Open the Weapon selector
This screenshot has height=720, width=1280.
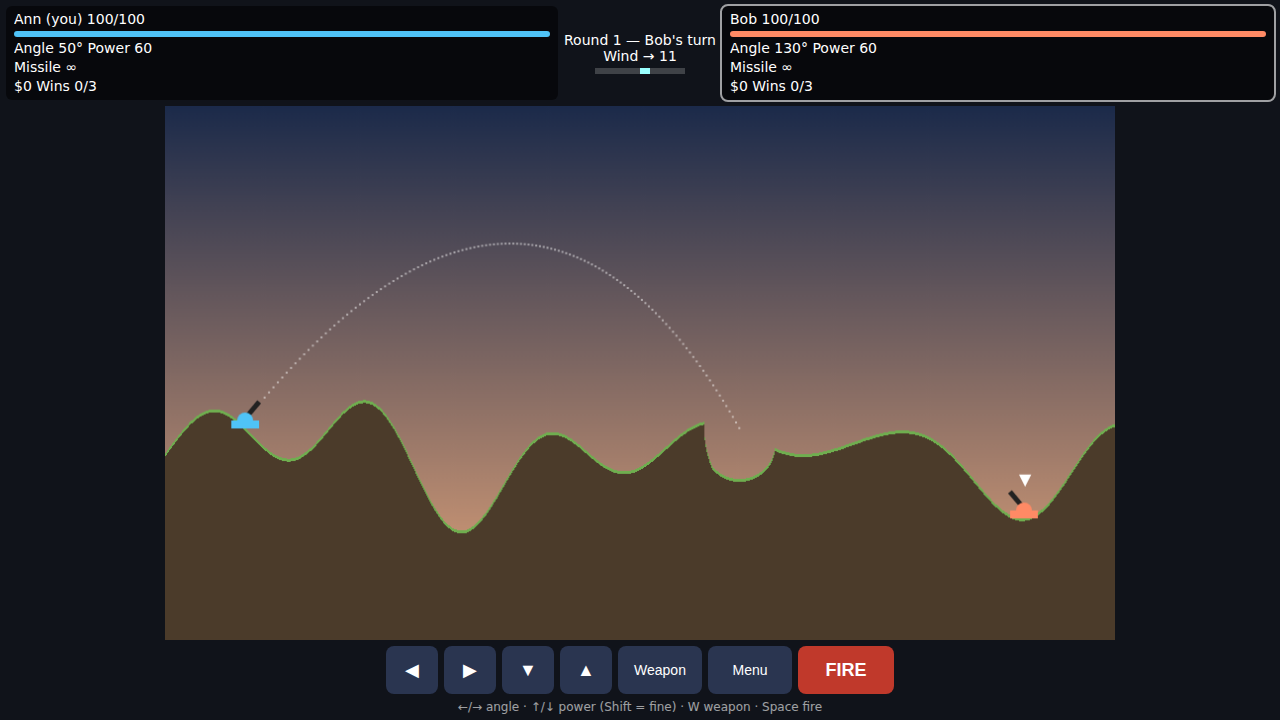[x=660, y=670]
